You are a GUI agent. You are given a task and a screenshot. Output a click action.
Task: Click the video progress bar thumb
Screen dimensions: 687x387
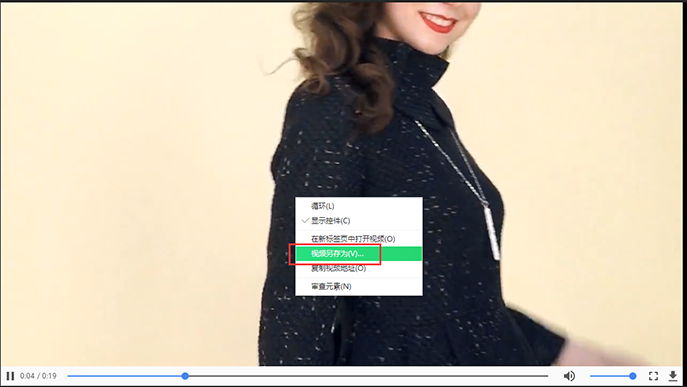point(185,376)
